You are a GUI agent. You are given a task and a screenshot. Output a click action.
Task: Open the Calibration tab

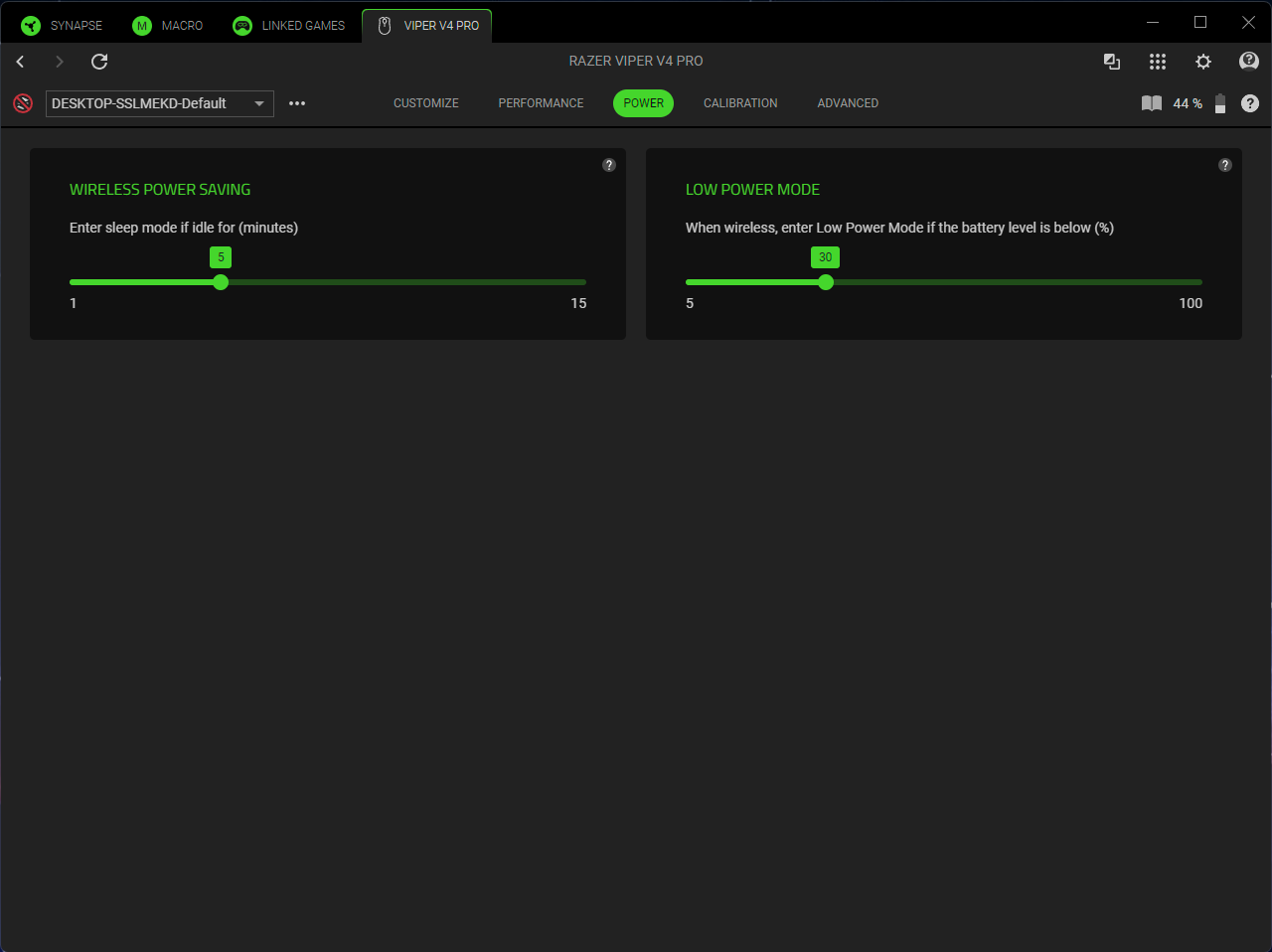point(740,103)
